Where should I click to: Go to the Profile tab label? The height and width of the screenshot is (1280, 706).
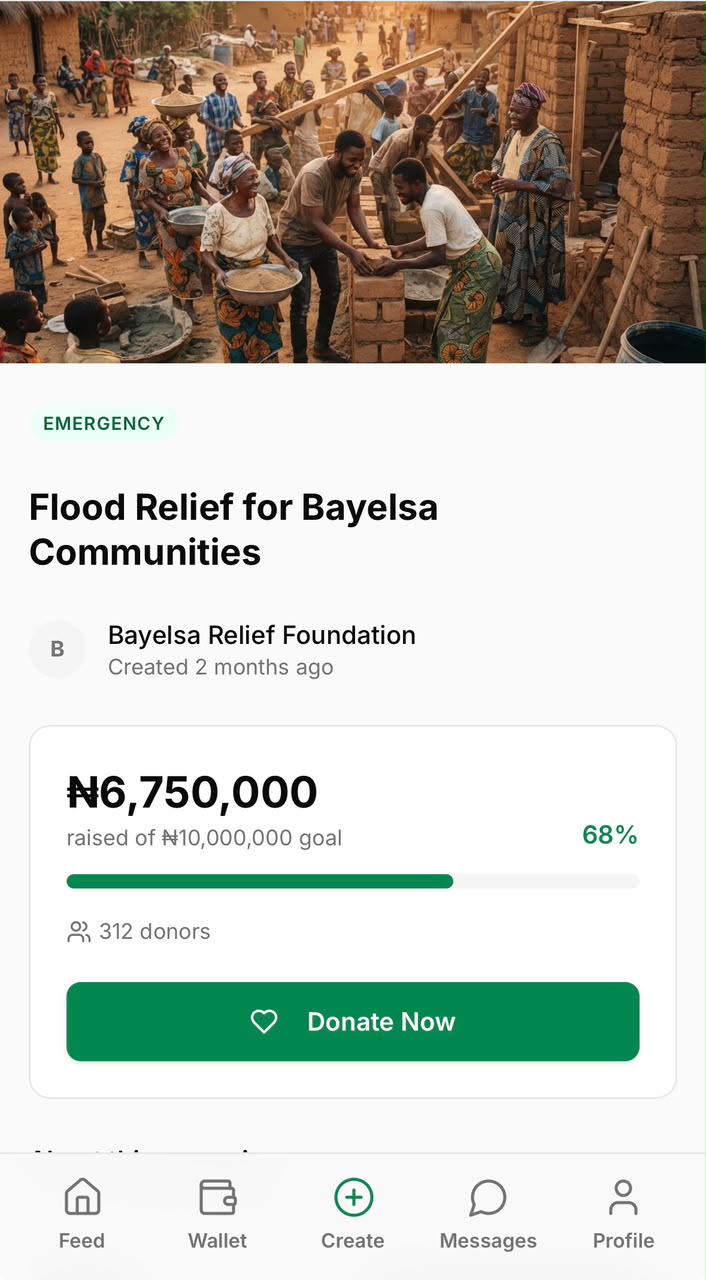tap(623, 1240)
